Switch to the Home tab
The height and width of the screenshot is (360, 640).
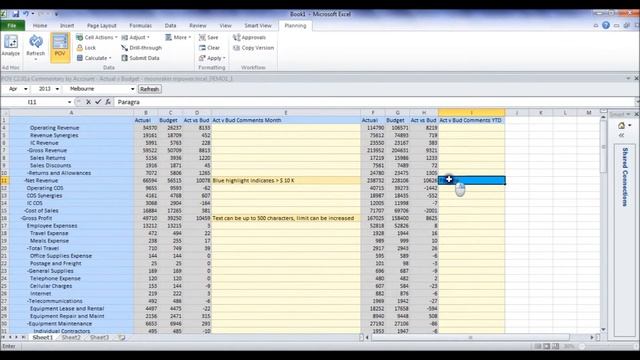(40, 26)
